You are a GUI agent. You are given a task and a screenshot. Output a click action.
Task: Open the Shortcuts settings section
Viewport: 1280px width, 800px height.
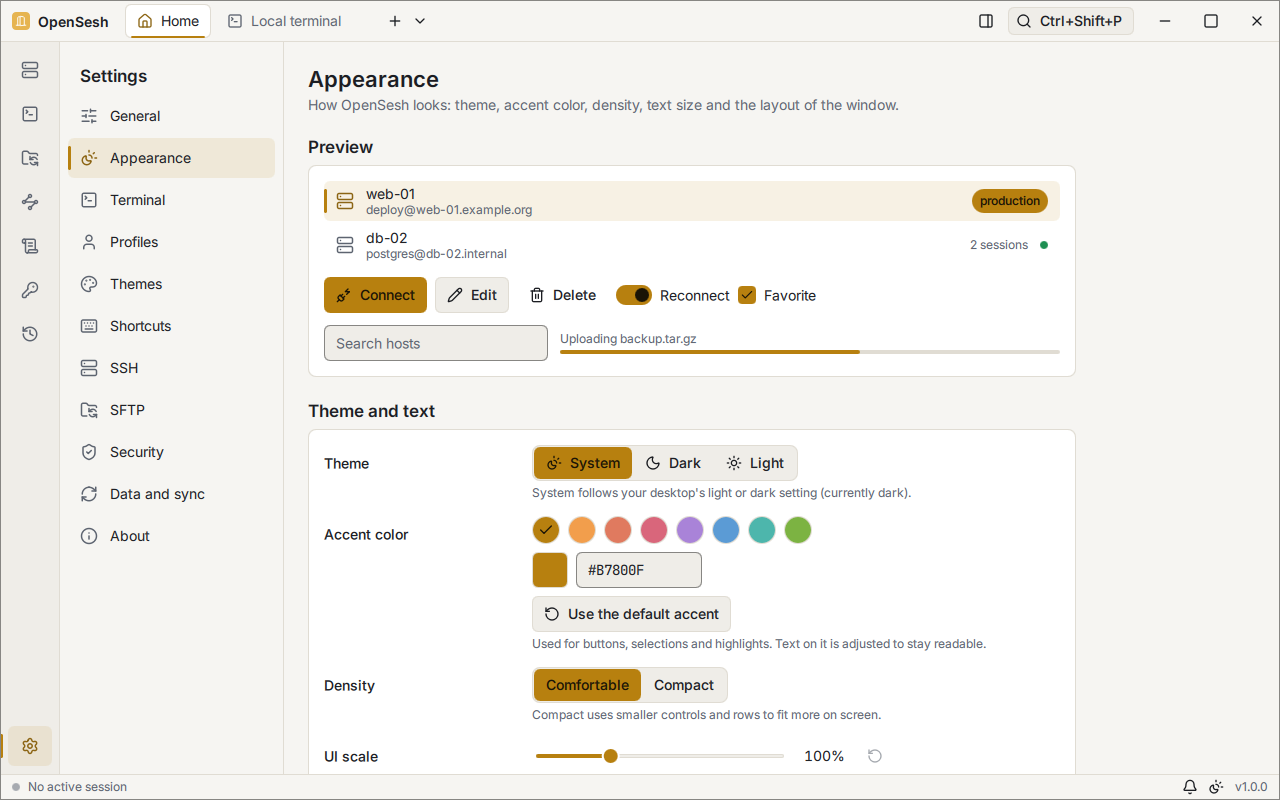172,326
